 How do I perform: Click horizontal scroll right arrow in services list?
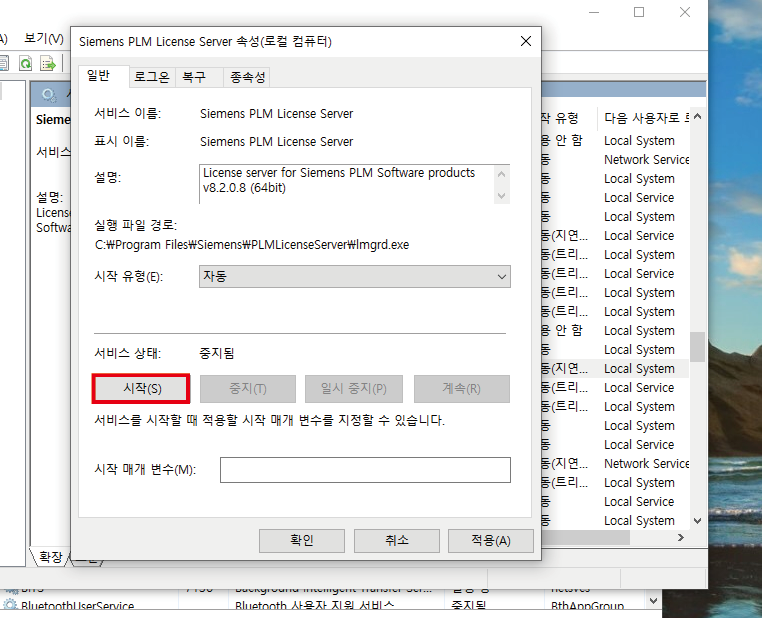click(x=680, y=537)
